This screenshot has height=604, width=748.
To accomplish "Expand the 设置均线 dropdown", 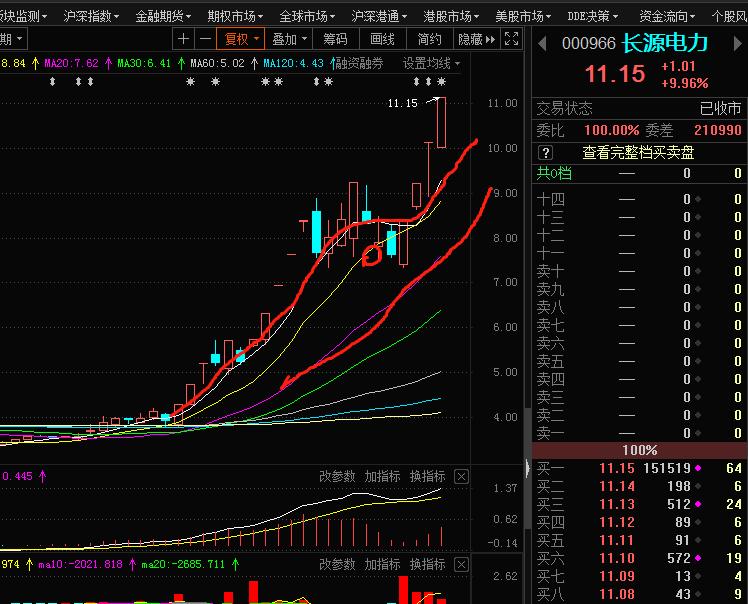I will (x=431, y=63).
